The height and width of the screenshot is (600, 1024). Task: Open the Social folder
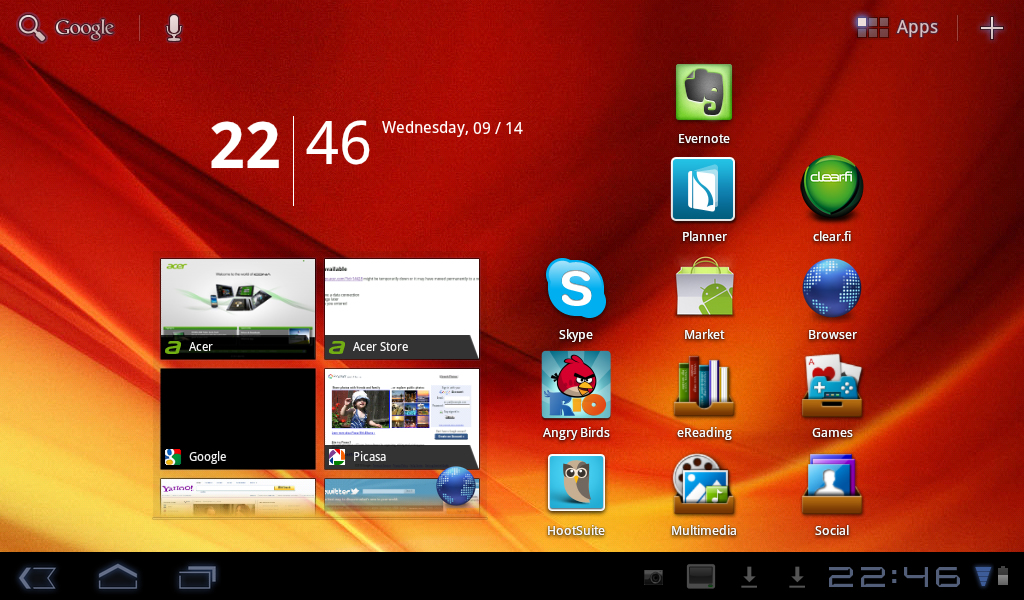pos(832,483)
